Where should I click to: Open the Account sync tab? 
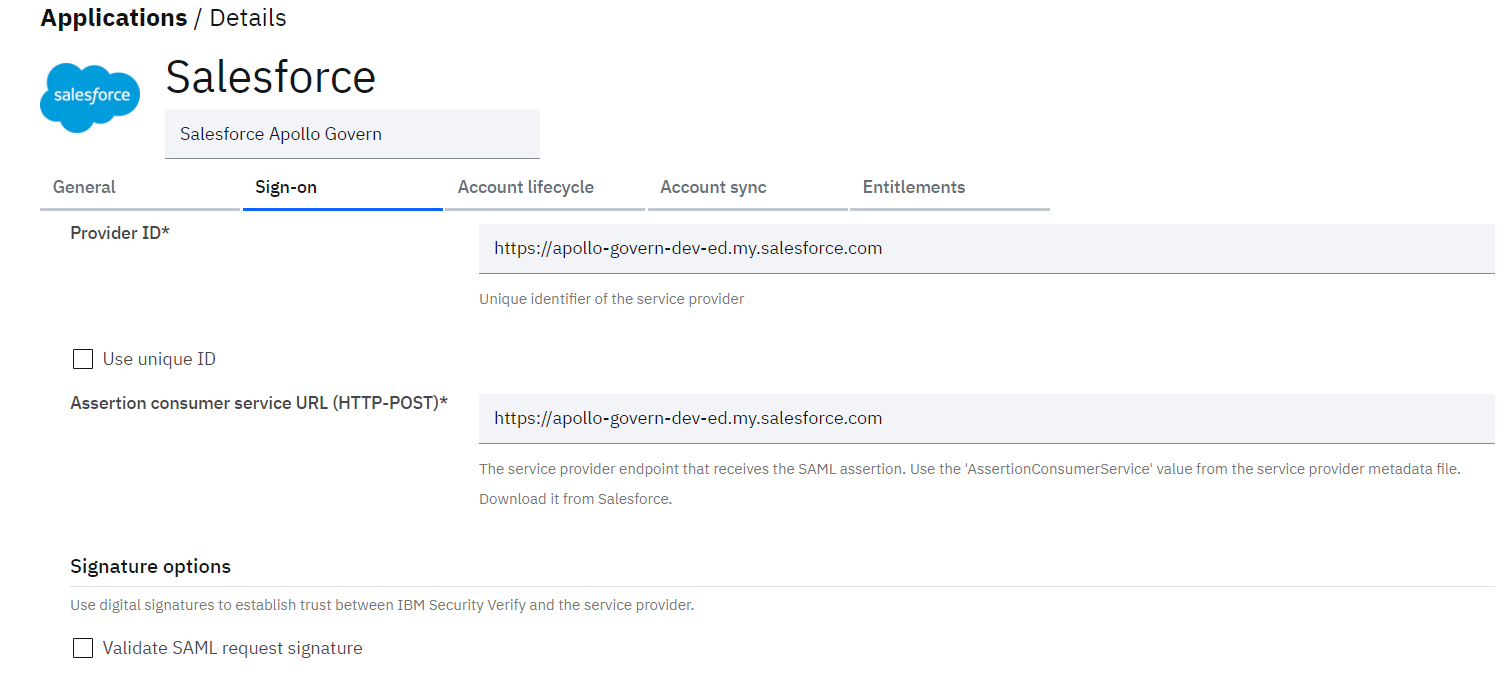(x=748, y=187)
